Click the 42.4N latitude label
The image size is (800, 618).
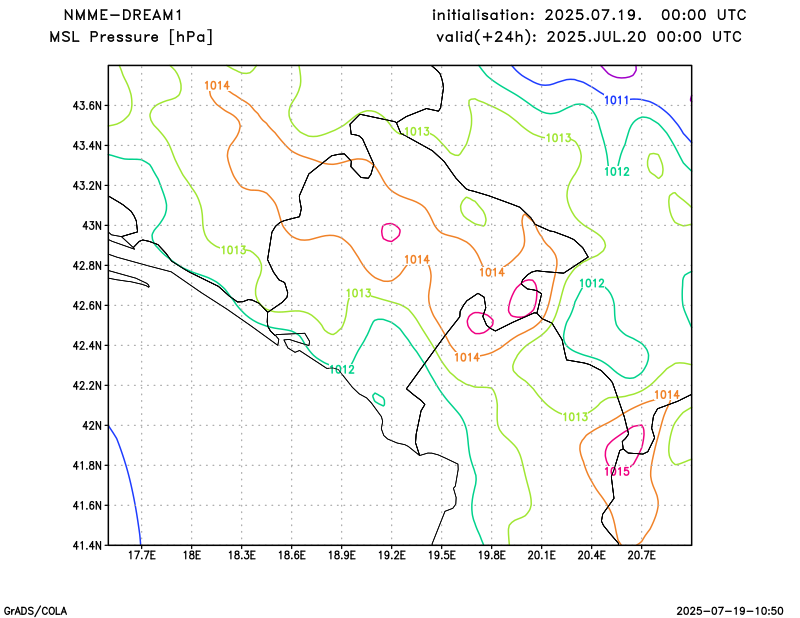88,345
